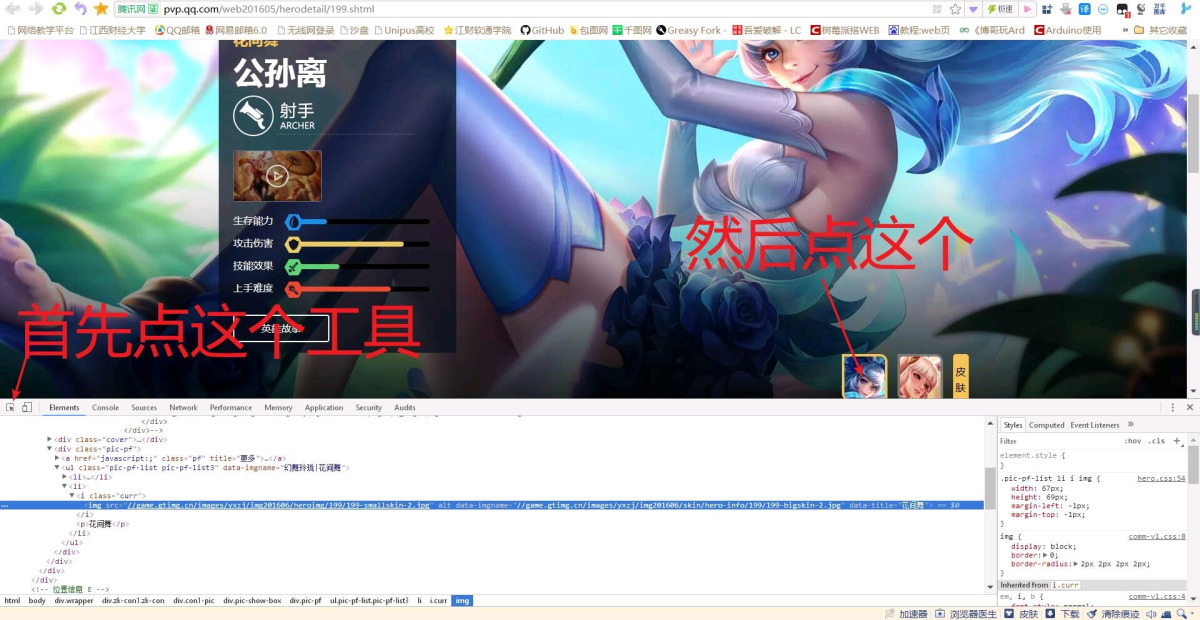Open the Application tab
Viewport: 1200px width, 620px height.
pyautogui.click(x=324, y=408)
